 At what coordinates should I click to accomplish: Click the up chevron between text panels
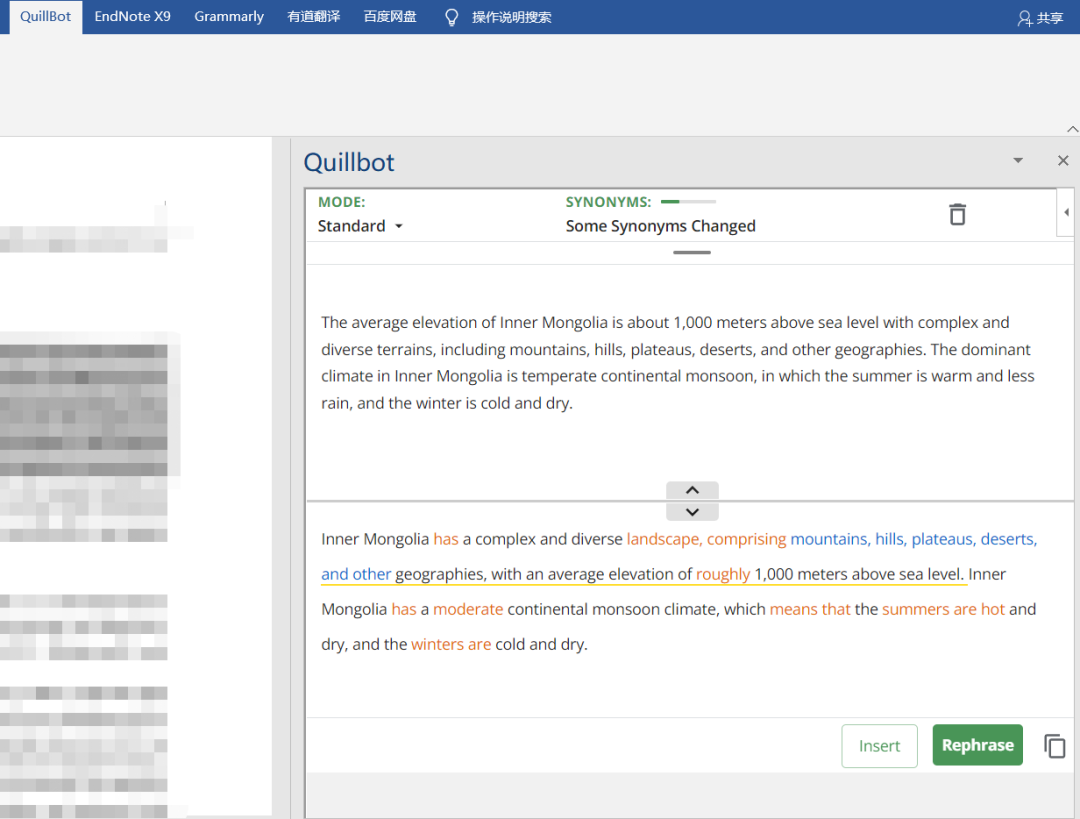692,490
